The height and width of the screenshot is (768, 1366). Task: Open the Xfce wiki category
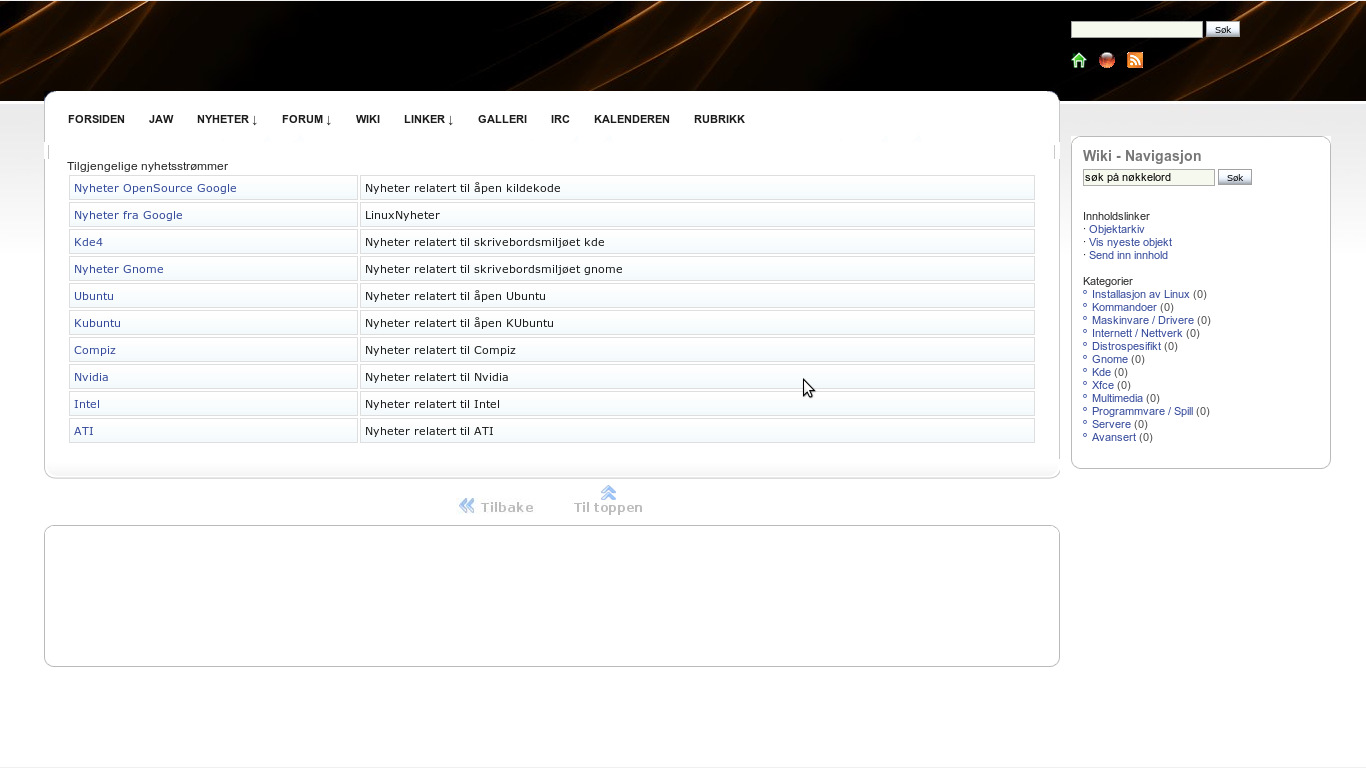1103,385
